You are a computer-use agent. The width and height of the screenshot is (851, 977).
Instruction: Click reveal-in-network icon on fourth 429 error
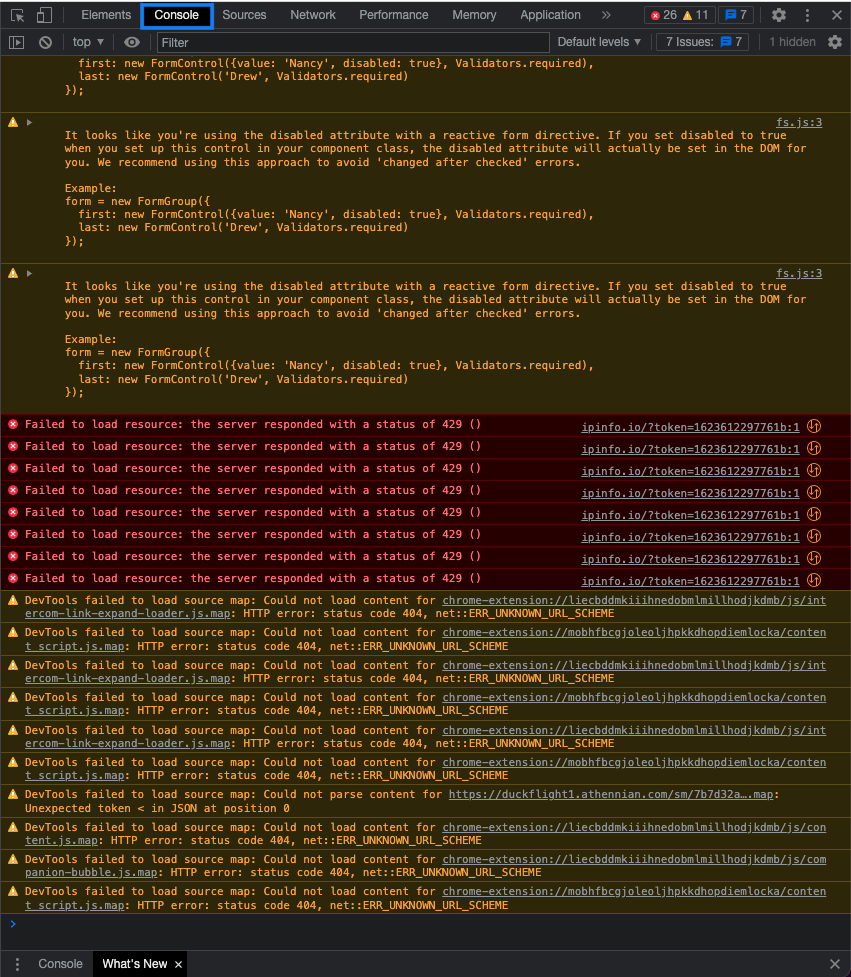(x=814, y=492)
